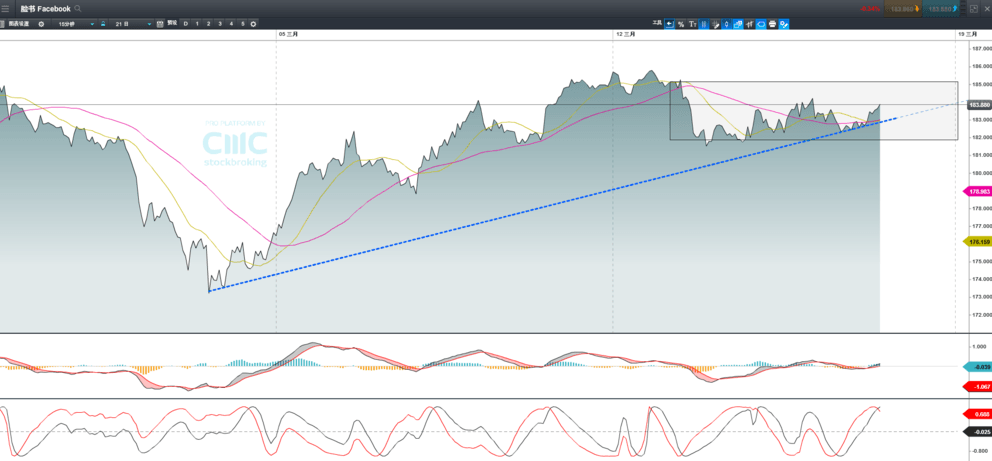Open the hamburger menu beside Facebook title
The height and width of the screenshot is (461, 992).
5,8
